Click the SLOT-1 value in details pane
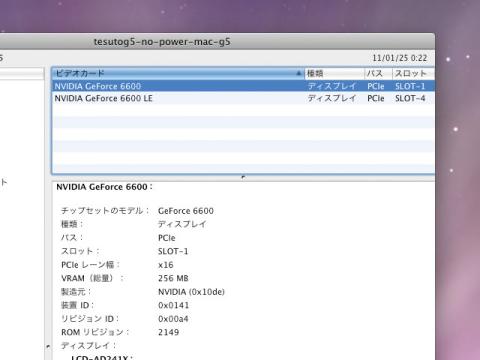This screenshot has width=480, height=360. click(x=173, y=251)
